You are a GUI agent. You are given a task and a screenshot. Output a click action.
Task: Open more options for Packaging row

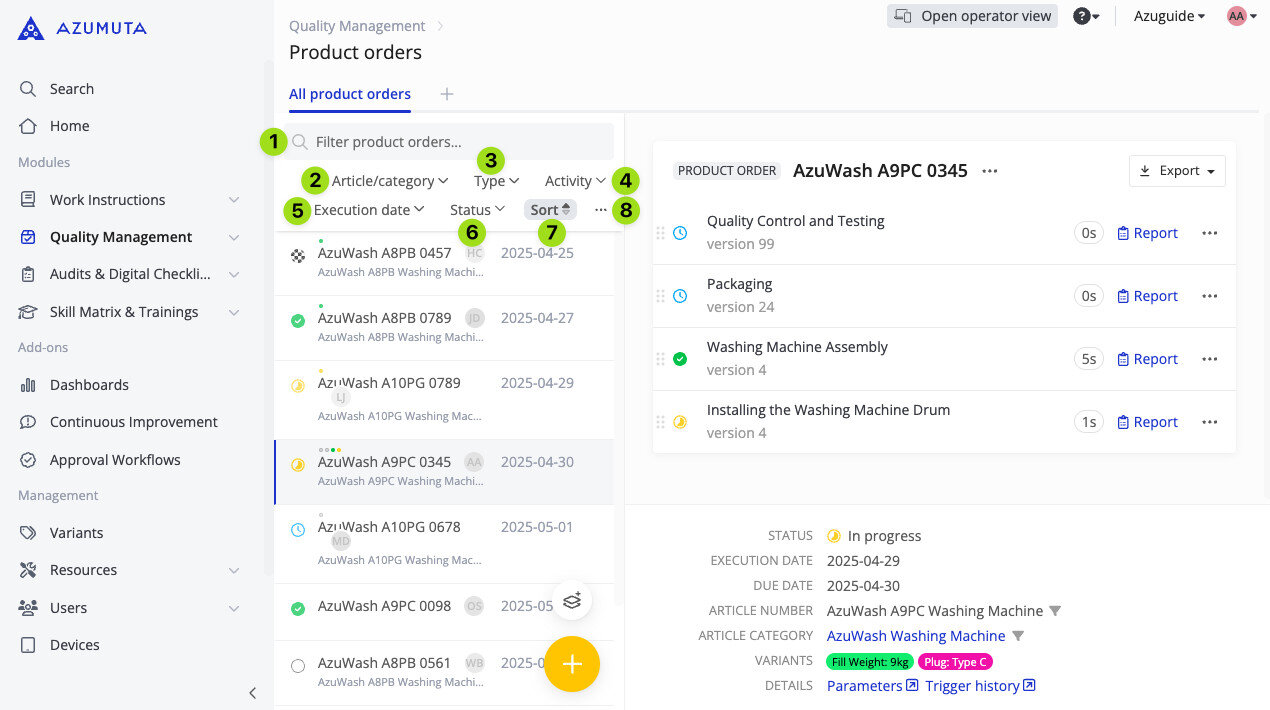tap(1209, 296)
